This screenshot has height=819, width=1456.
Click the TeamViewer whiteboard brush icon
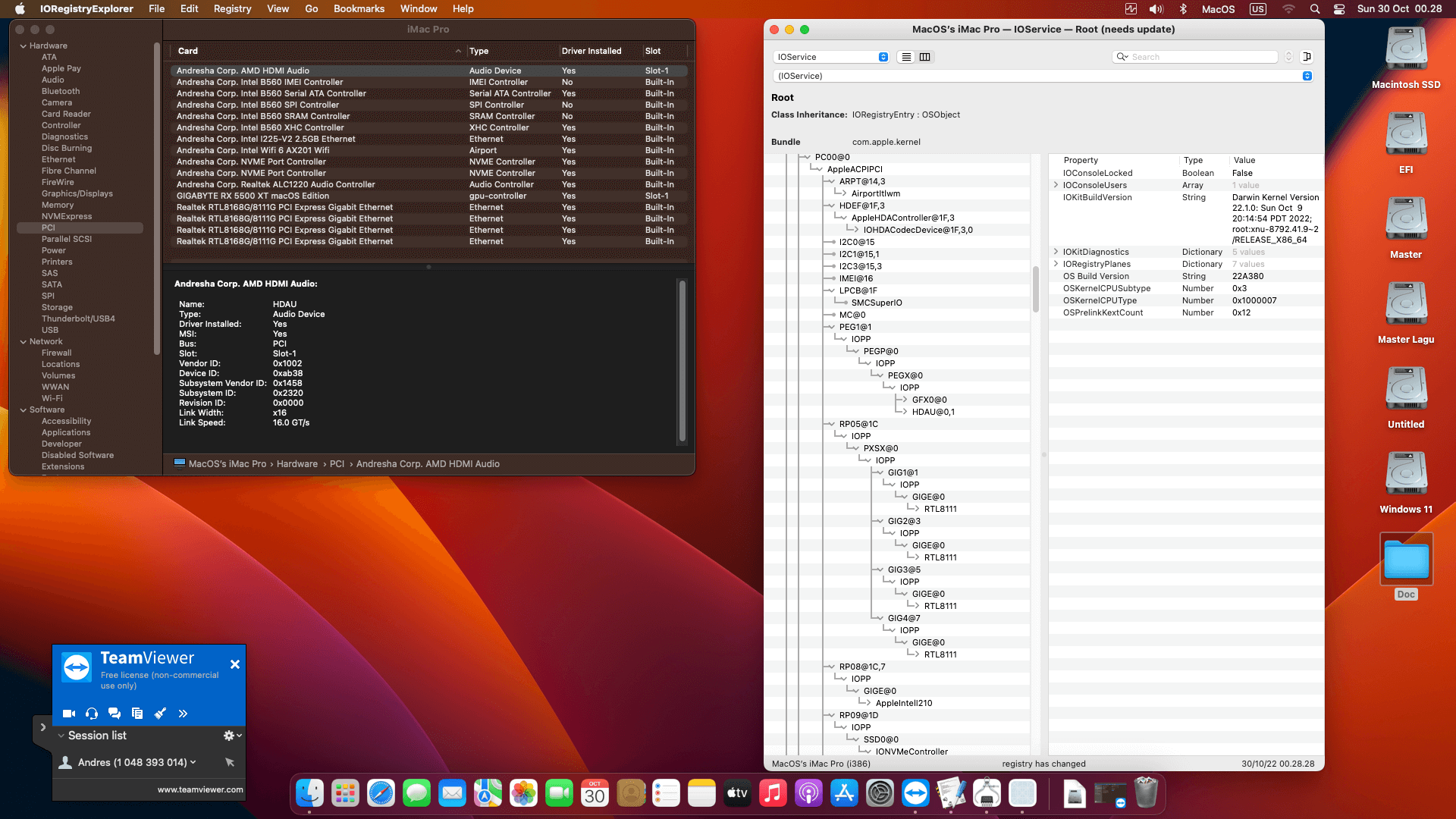[160, 714]
